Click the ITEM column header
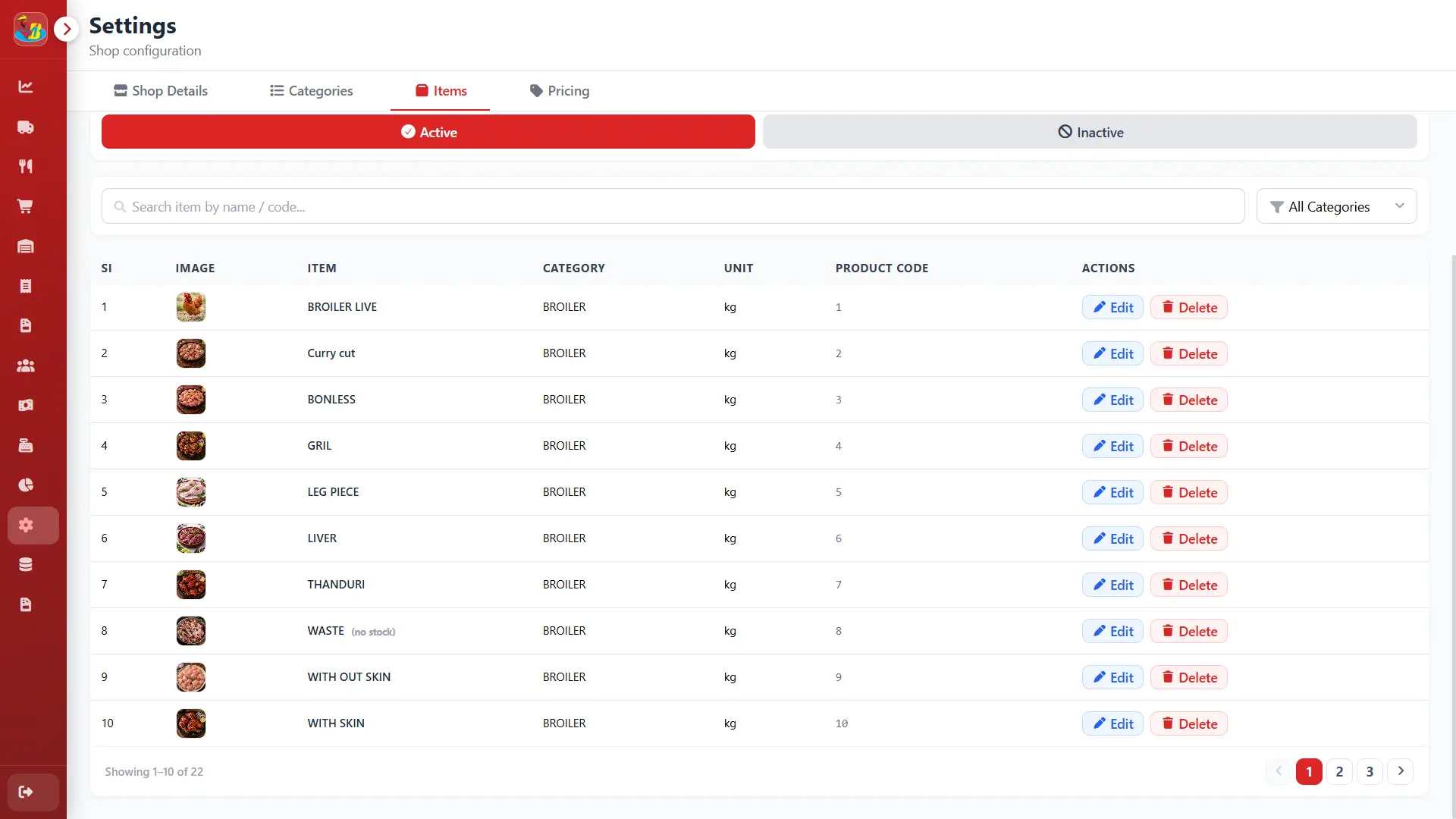Screen dimensions: 1456x819 [322, 268]
